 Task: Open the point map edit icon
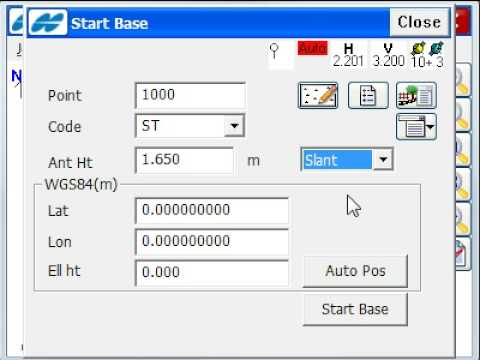[318, 96]
